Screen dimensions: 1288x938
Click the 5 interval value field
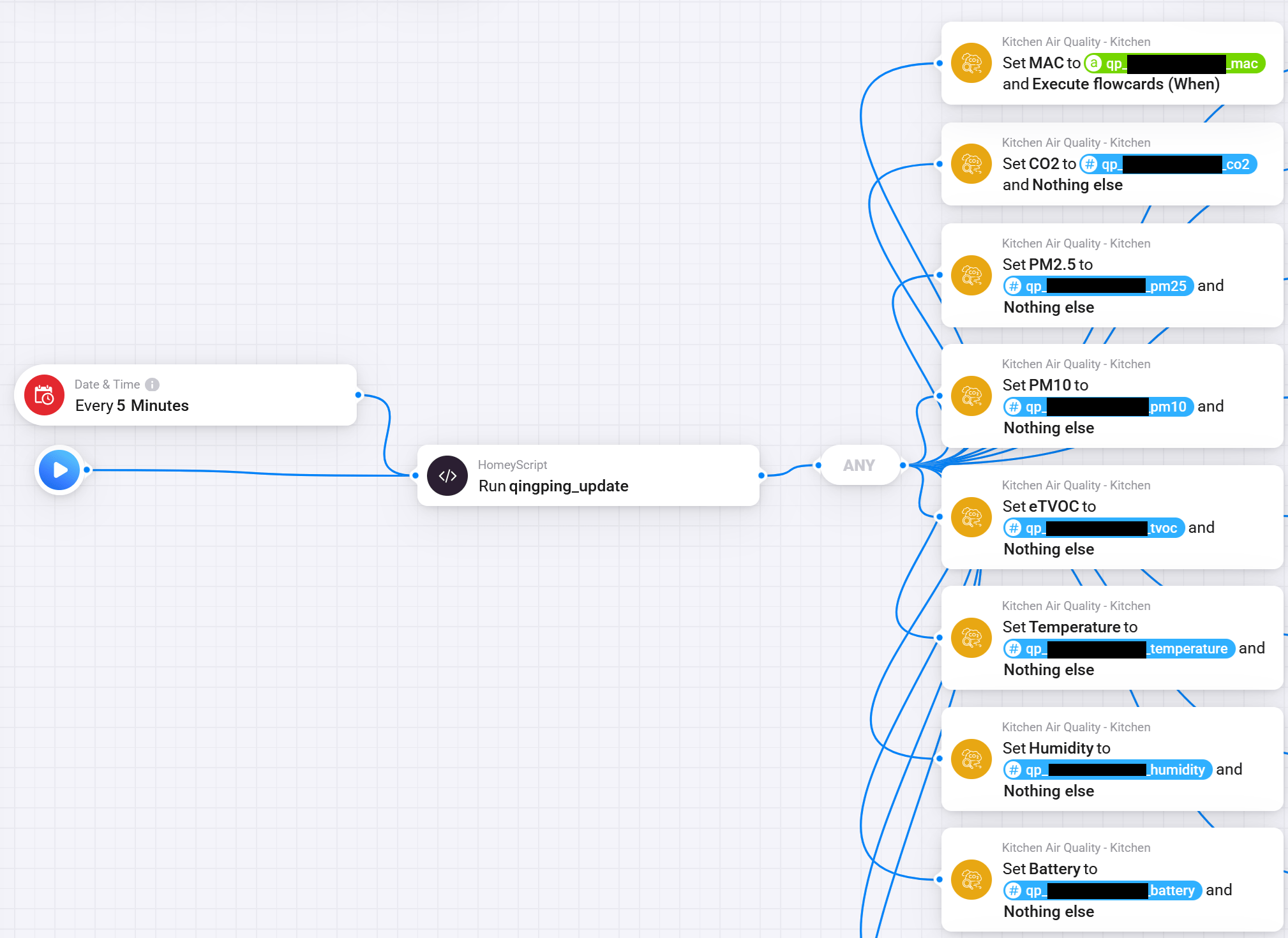pos(121,406)
